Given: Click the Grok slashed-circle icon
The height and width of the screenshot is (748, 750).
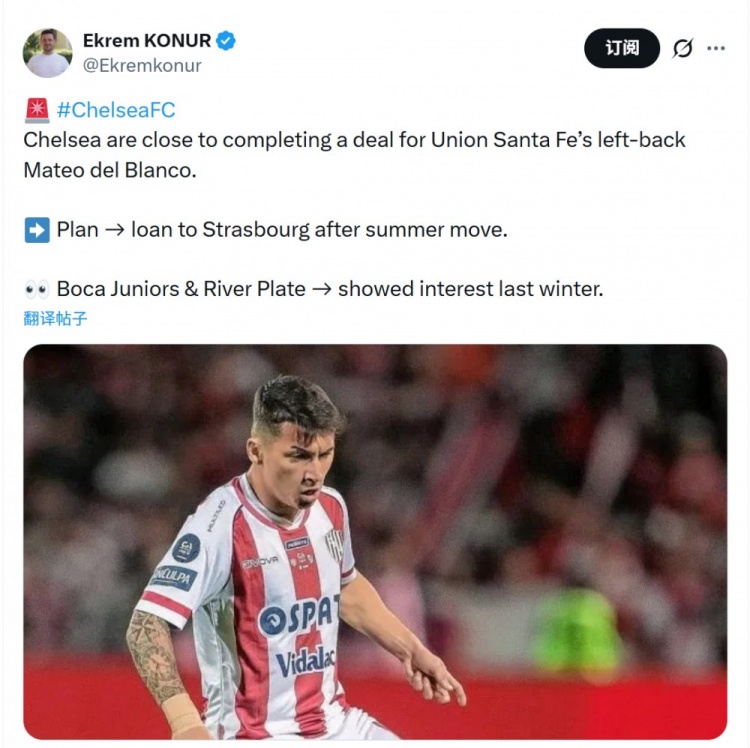Looking at the screenshot, I should click(683, 48).
